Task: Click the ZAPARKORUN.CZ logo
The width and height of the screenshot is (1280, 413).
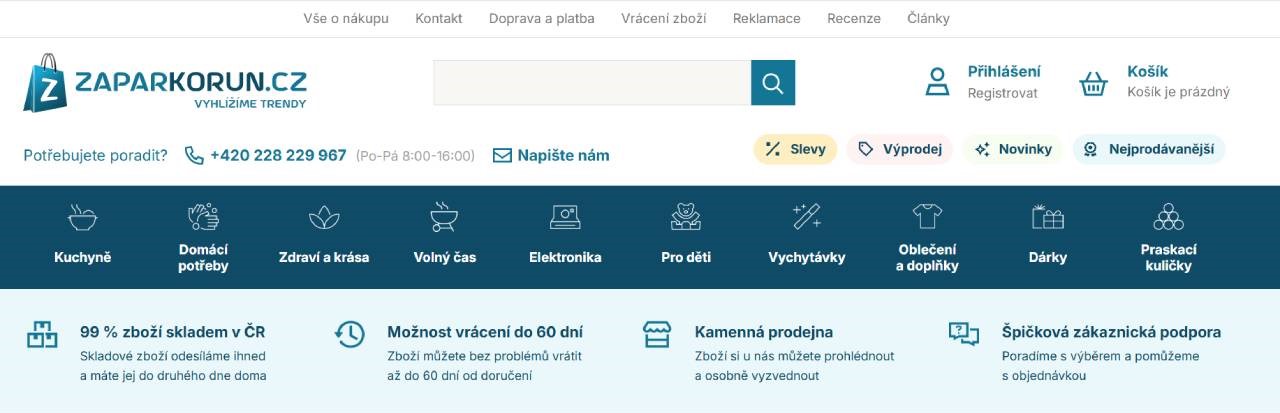Action: click(x=165, y=83)
